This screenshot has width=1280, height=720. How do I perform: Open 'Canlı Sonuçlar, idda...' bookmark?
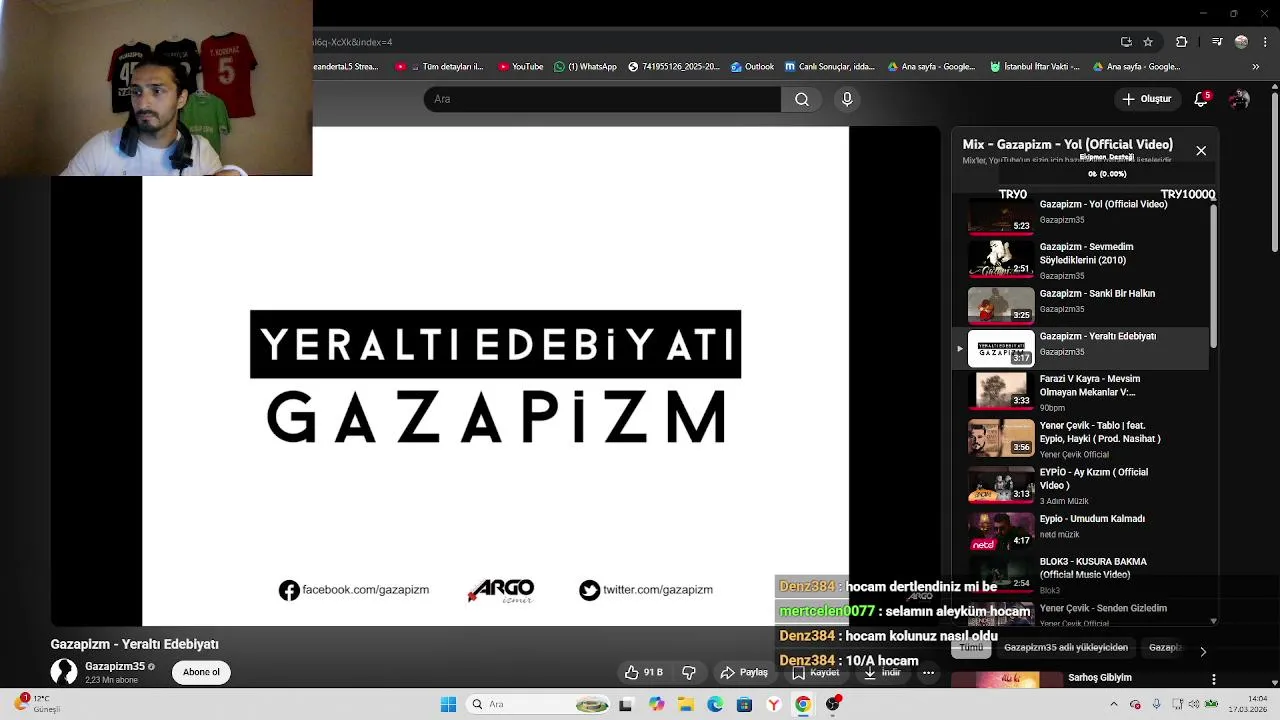[830, 67]
